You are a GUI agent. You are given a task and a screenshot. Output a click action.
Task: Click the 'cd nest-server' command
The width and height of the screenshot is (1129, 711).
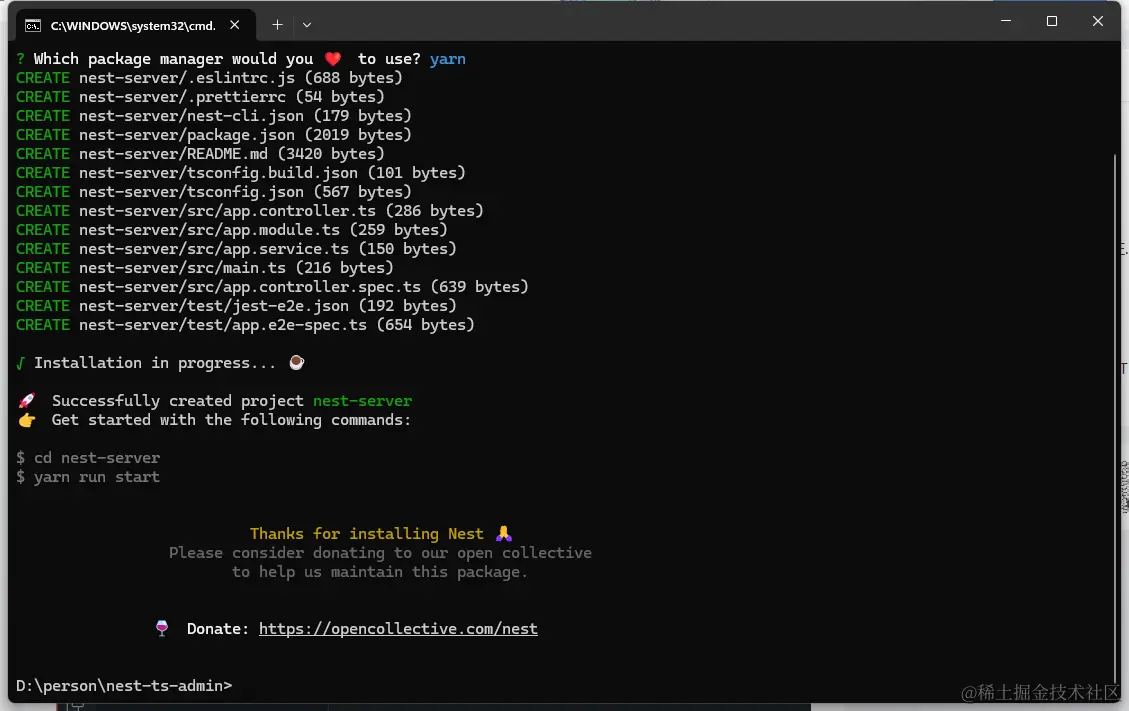97,458
